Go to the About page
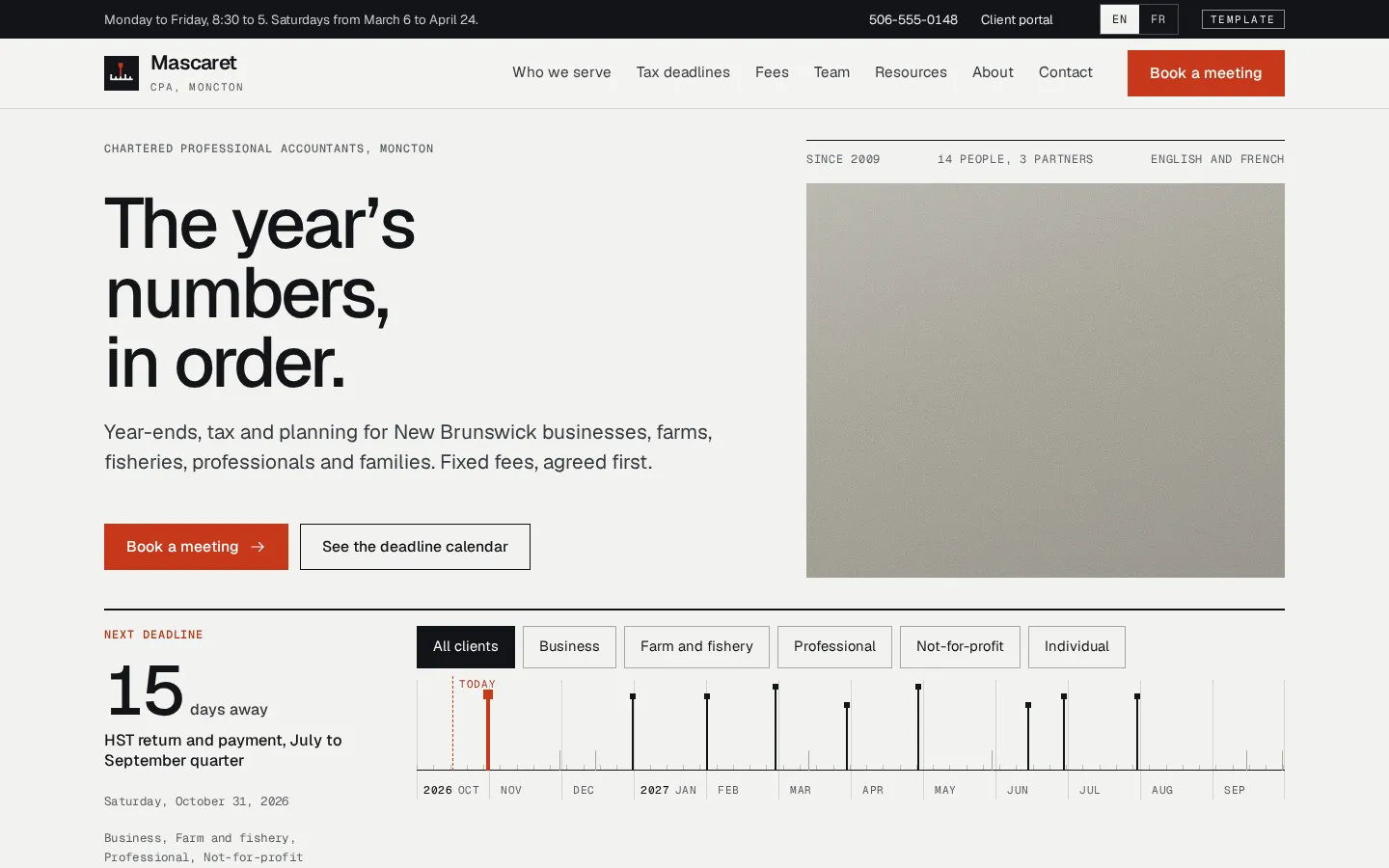1389x868 pixels. pyautogui.click(x=993, y=72)
